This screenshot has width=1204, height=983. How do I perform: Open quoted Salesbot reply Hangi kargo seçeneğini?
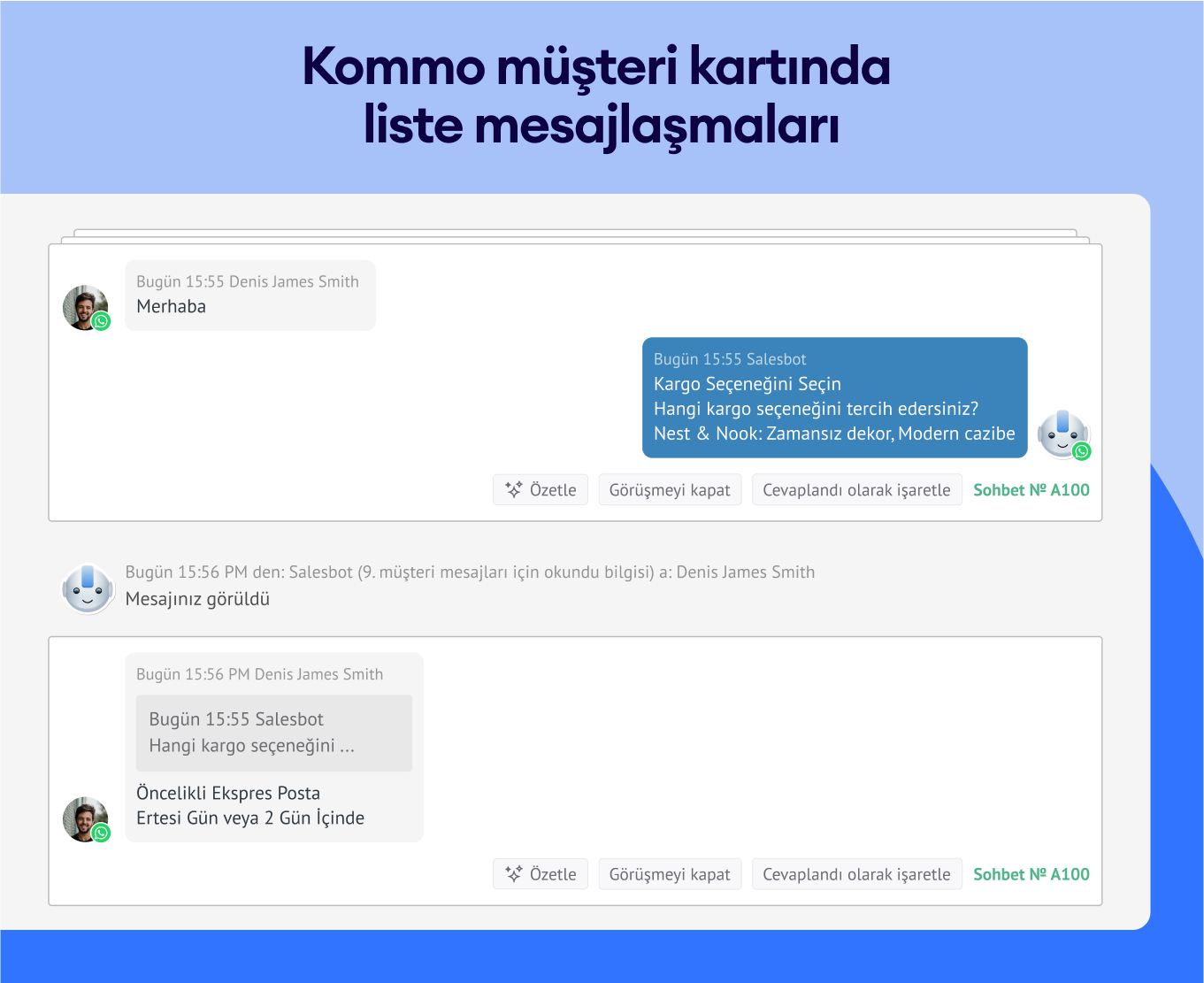tap(274, 733)
